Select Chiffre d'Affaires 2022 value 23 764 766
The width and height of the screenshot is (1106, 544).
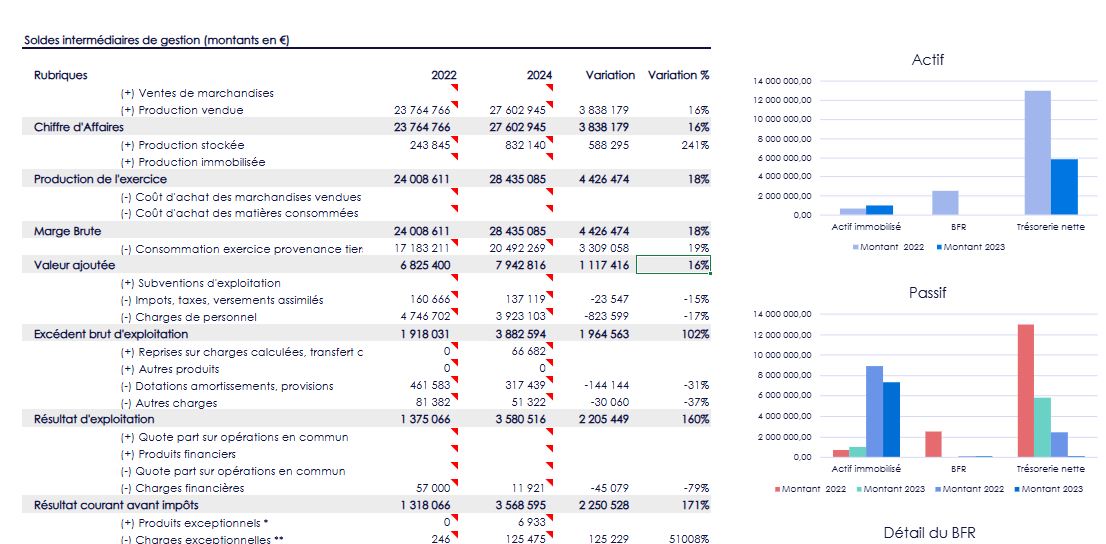422,127
